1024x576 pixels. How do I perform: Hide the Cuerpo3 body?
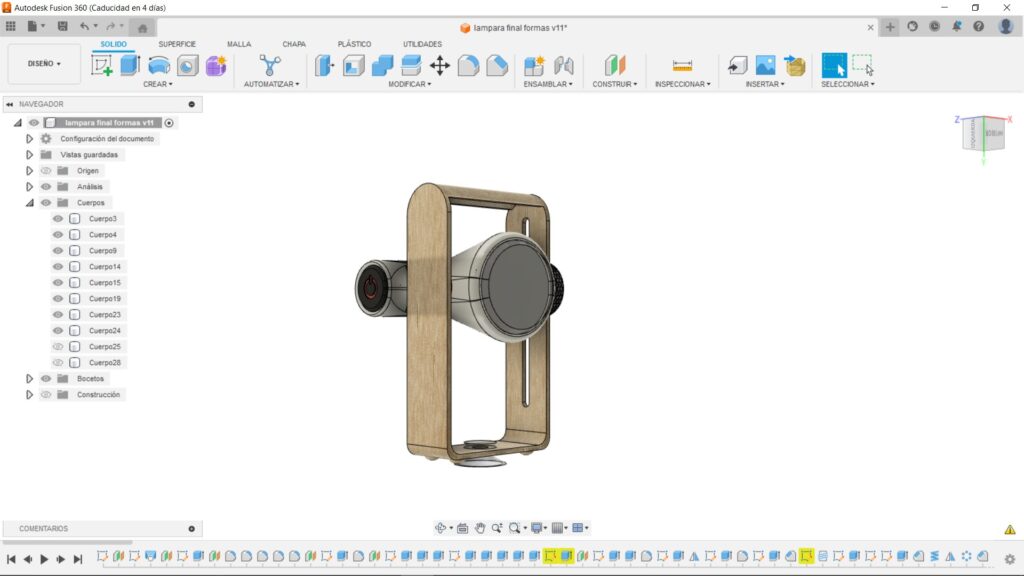coord(58,219)
